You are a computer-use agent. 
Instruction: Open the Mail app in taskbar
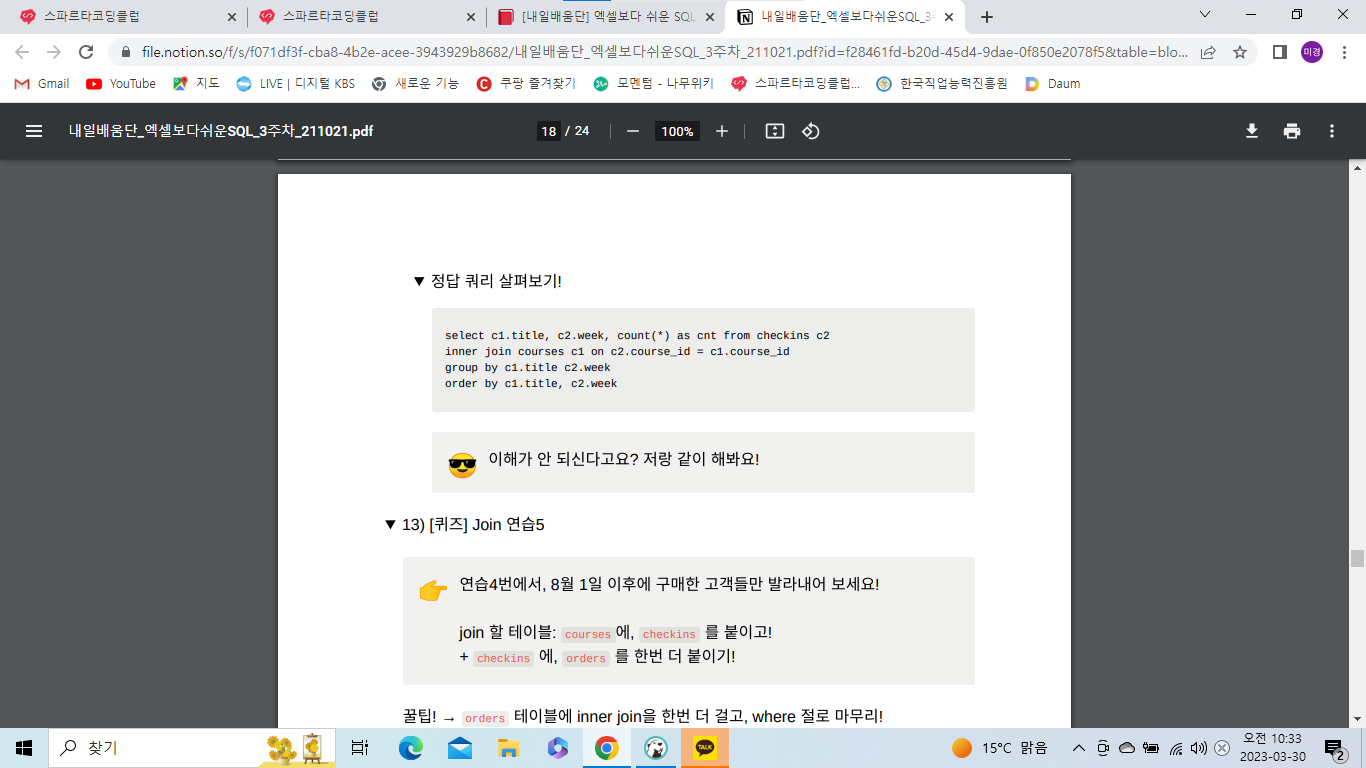click(460, 748)
